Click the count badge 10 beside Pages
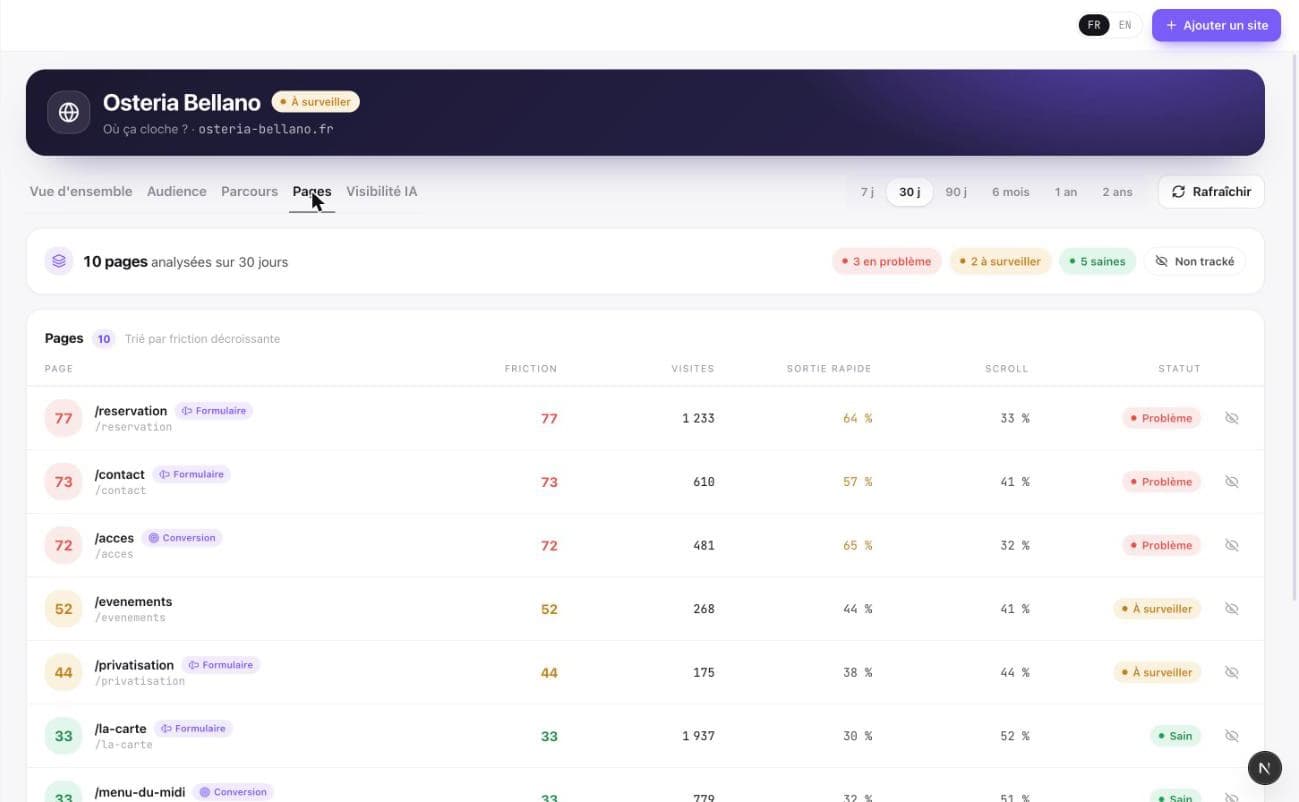This screenshot has width=1299, height=802. point(104,339)
